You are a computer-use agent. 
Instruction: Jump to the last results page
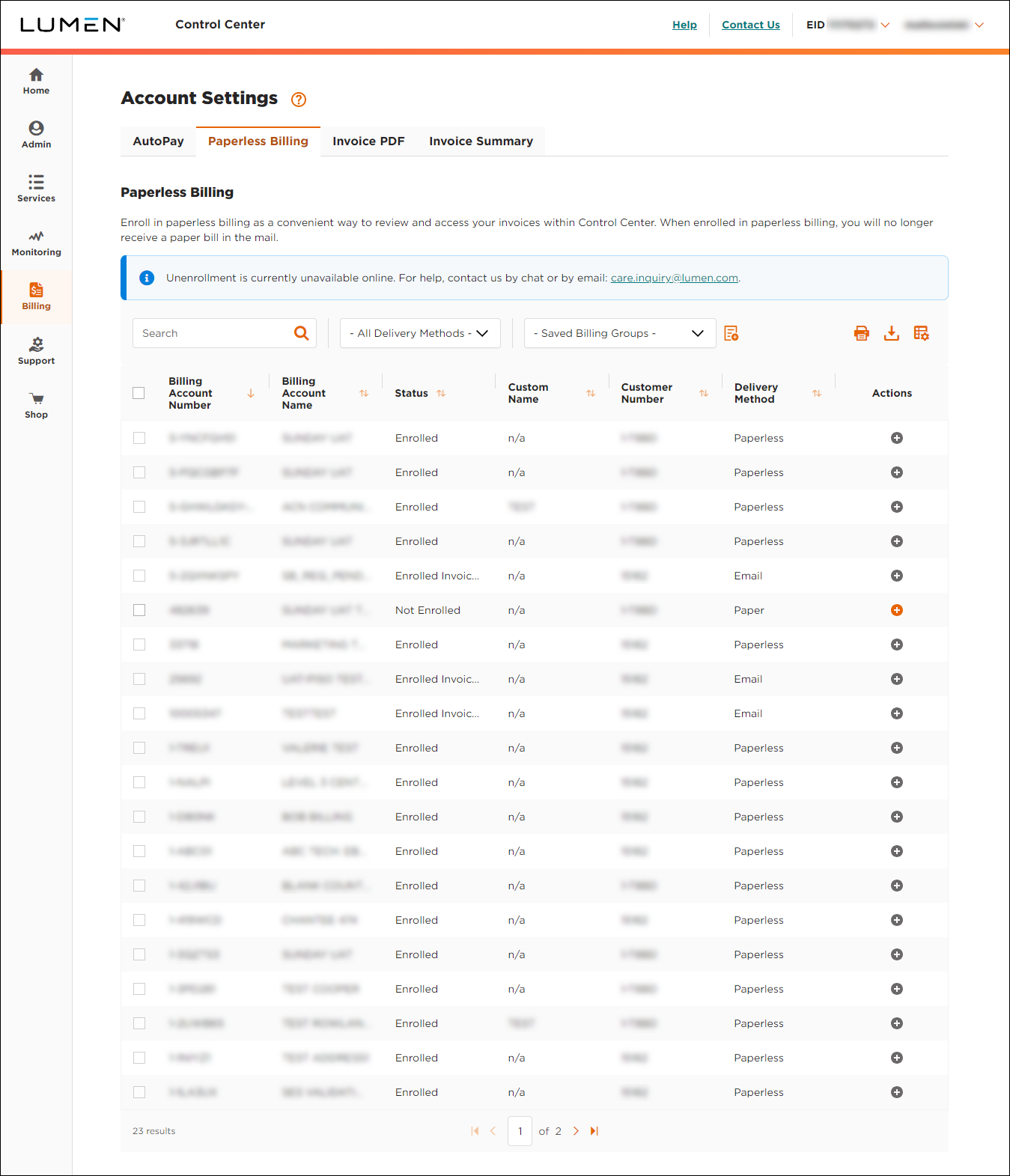594,1131
